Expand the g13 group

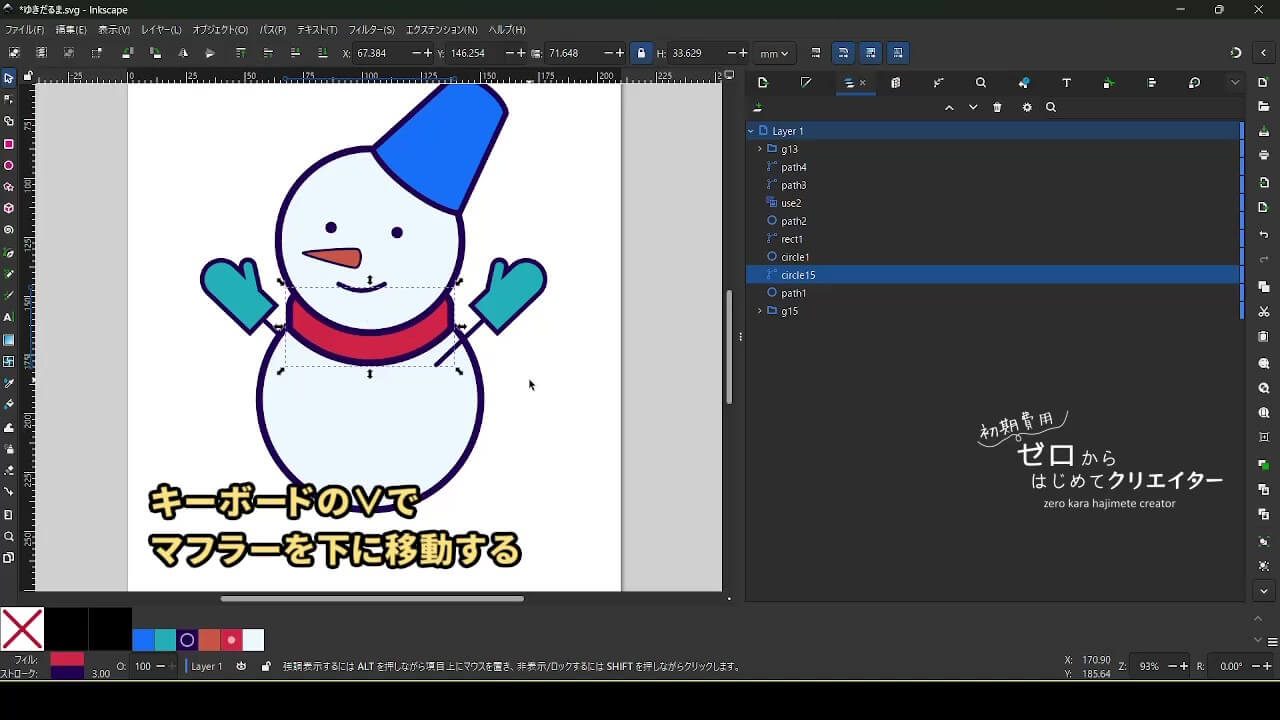pos(760,149)
